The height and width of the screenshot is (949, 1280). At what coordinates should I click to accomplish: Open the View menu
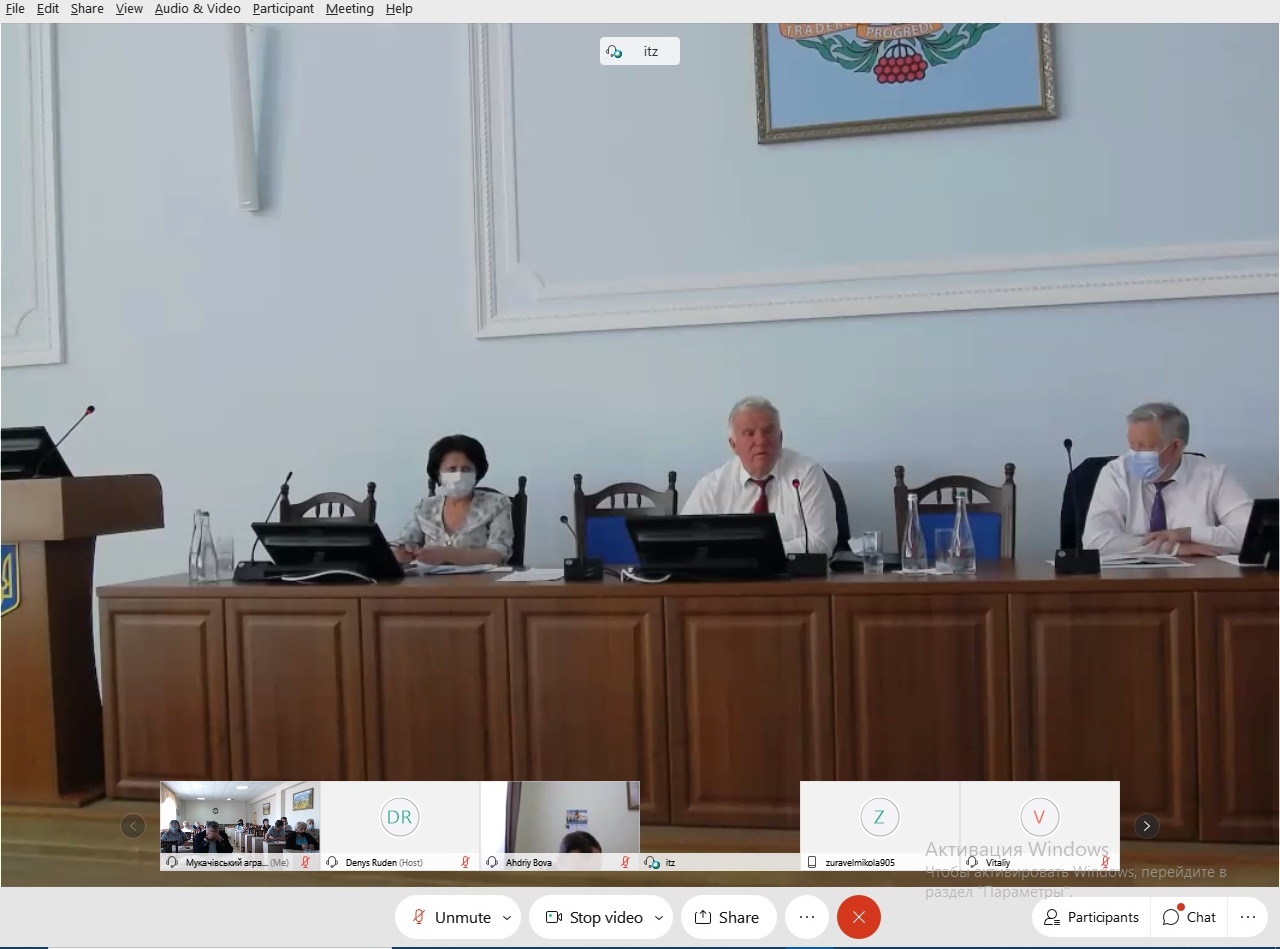129,8
